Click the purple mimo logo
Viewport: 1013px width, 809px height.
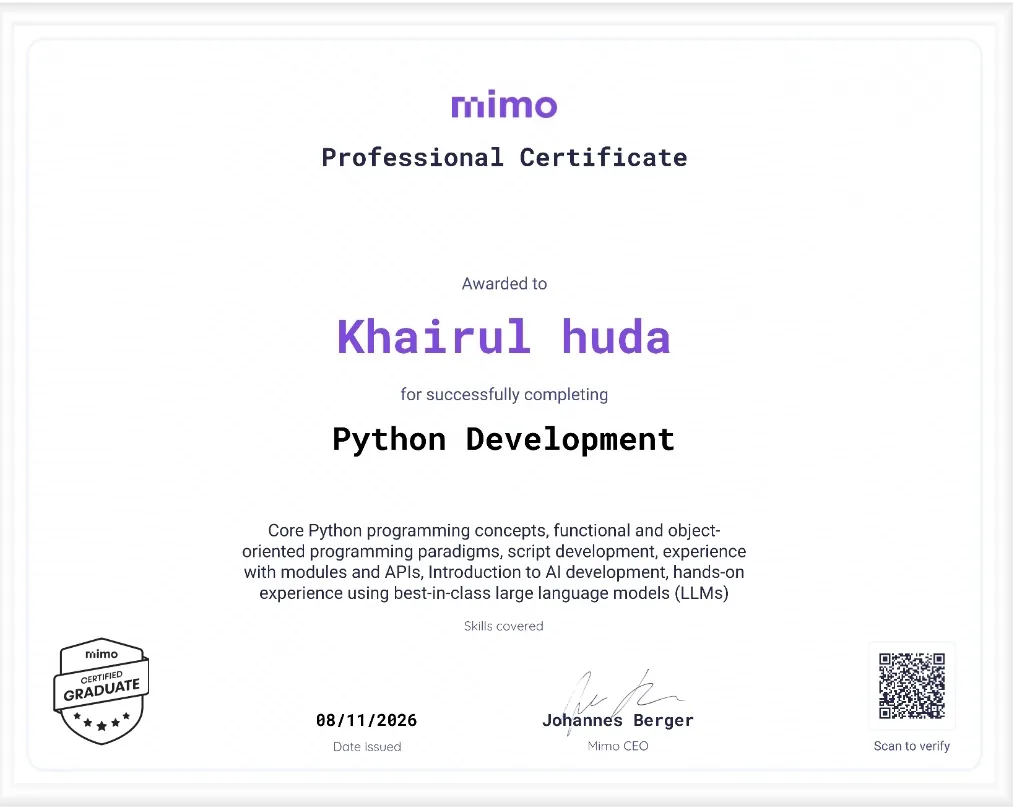pyautogui.click(x=504, y=104)
